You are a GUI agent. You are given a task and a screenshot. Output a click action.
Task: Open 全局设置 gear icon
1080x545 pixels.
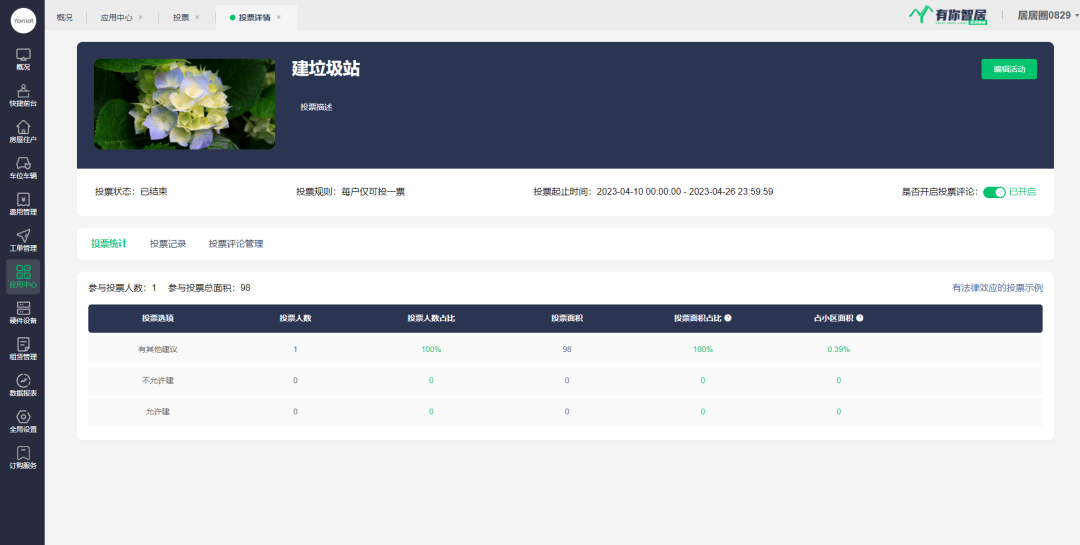pyautogui.click(x=22, y=421)
